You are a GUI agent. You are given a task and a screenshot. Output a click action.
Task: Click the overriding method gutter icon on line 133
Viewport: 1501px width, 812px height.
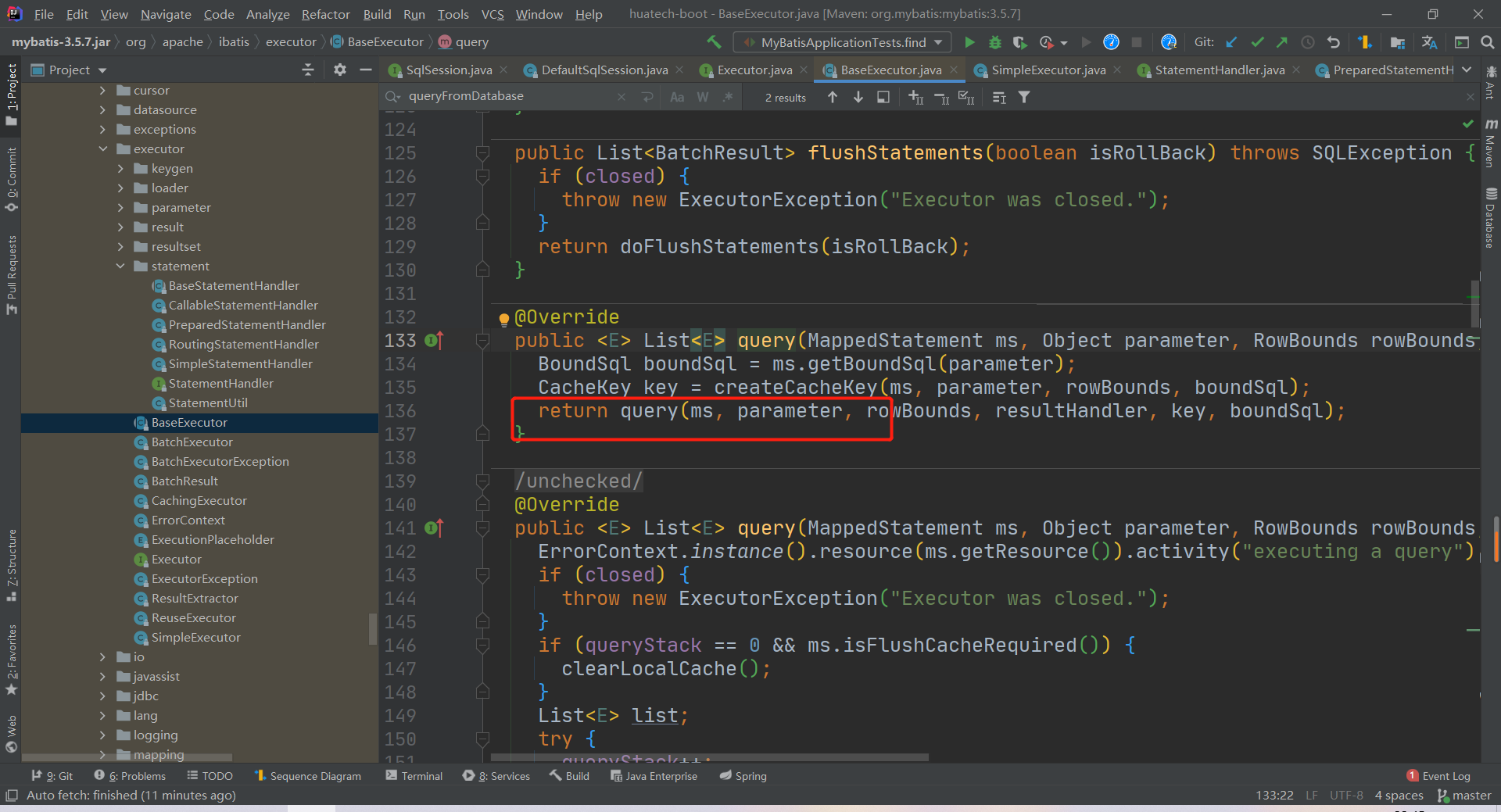coord(434,340)
